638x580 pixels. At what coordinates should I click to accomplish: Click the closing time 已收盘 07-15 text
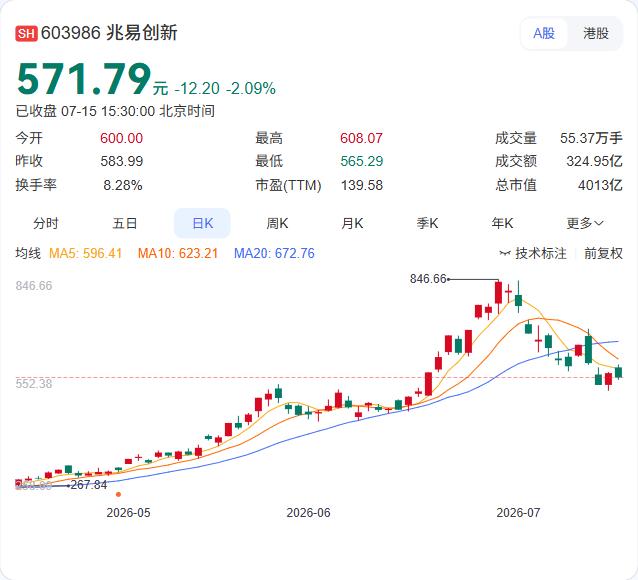[115, 111]
